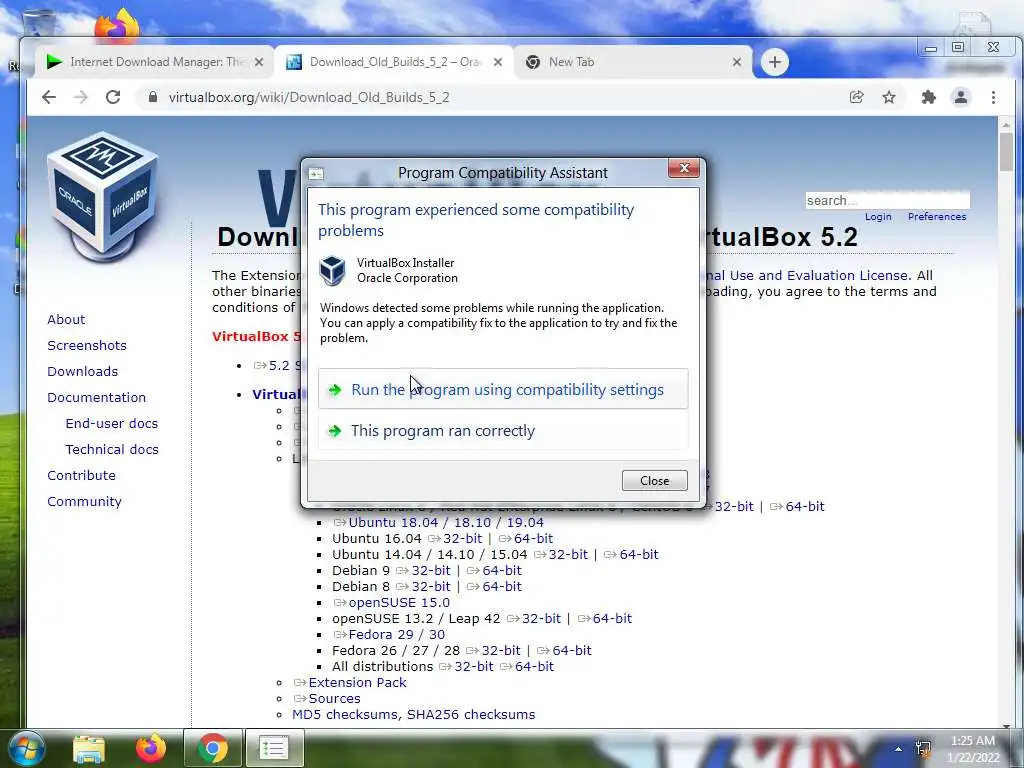Open About in the sidebar
Viewport: 1024px width, 768px height.
pyautogui.click(x=66, y=319)
